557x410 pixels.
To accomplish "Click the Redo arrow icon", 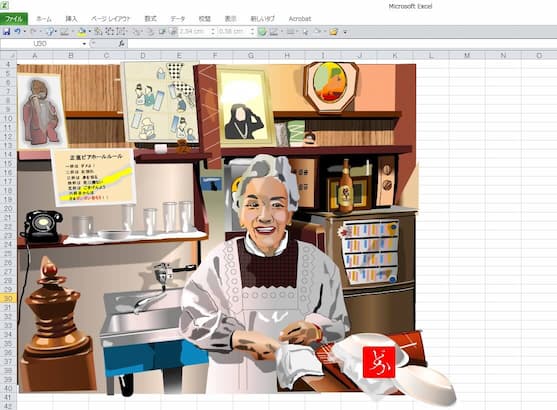I will [x=33, y=32].
